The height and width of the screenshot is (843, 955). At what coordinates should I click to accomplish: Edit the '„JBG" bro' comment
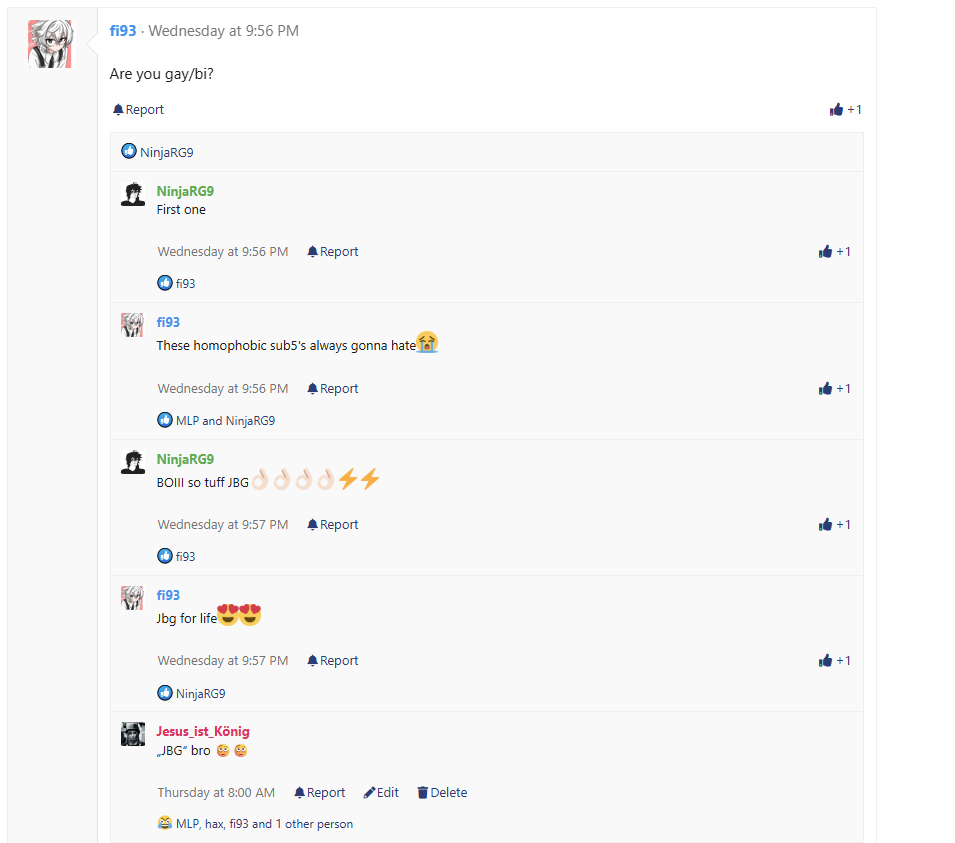pyautogui.click(x=381, y=792)
